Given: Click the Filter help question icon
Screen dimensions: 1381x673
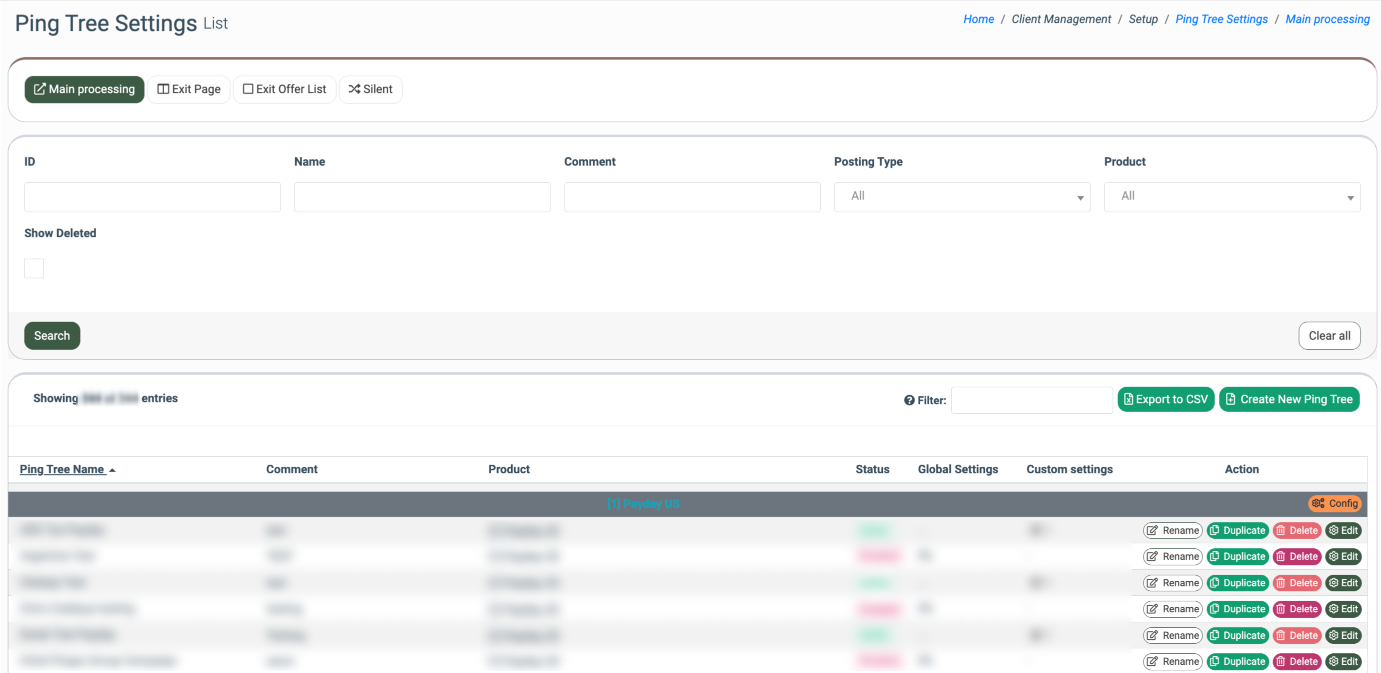Looking at the screenshot, I should pos(909,400).
